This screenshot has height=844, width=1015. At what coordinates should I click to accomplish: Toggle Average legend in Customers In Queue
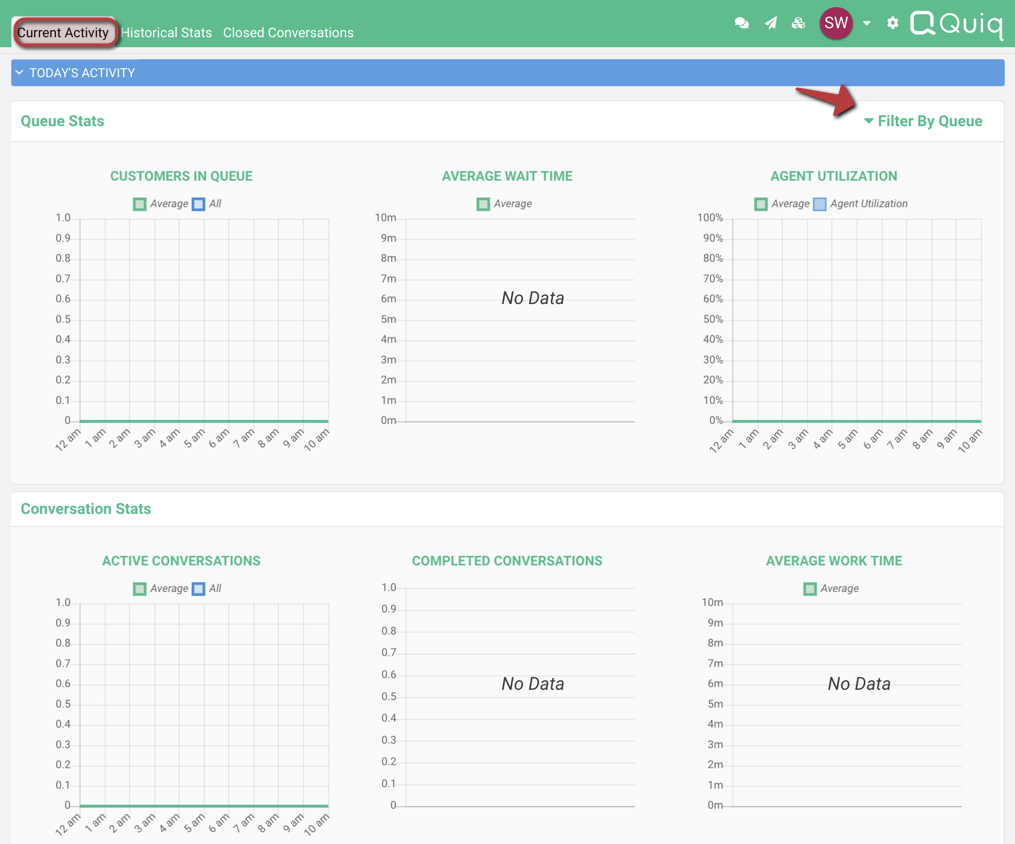161,204
